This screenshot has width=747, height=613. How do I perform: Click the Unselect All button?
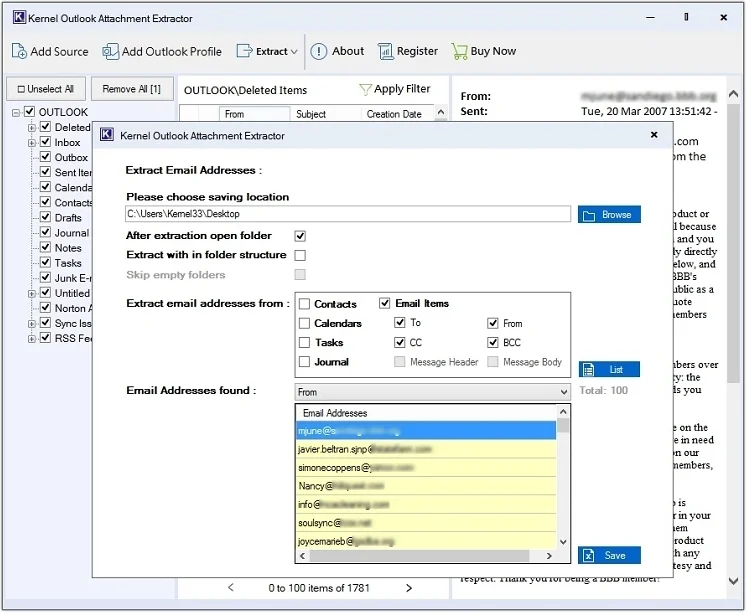click(x=46, y=89)
